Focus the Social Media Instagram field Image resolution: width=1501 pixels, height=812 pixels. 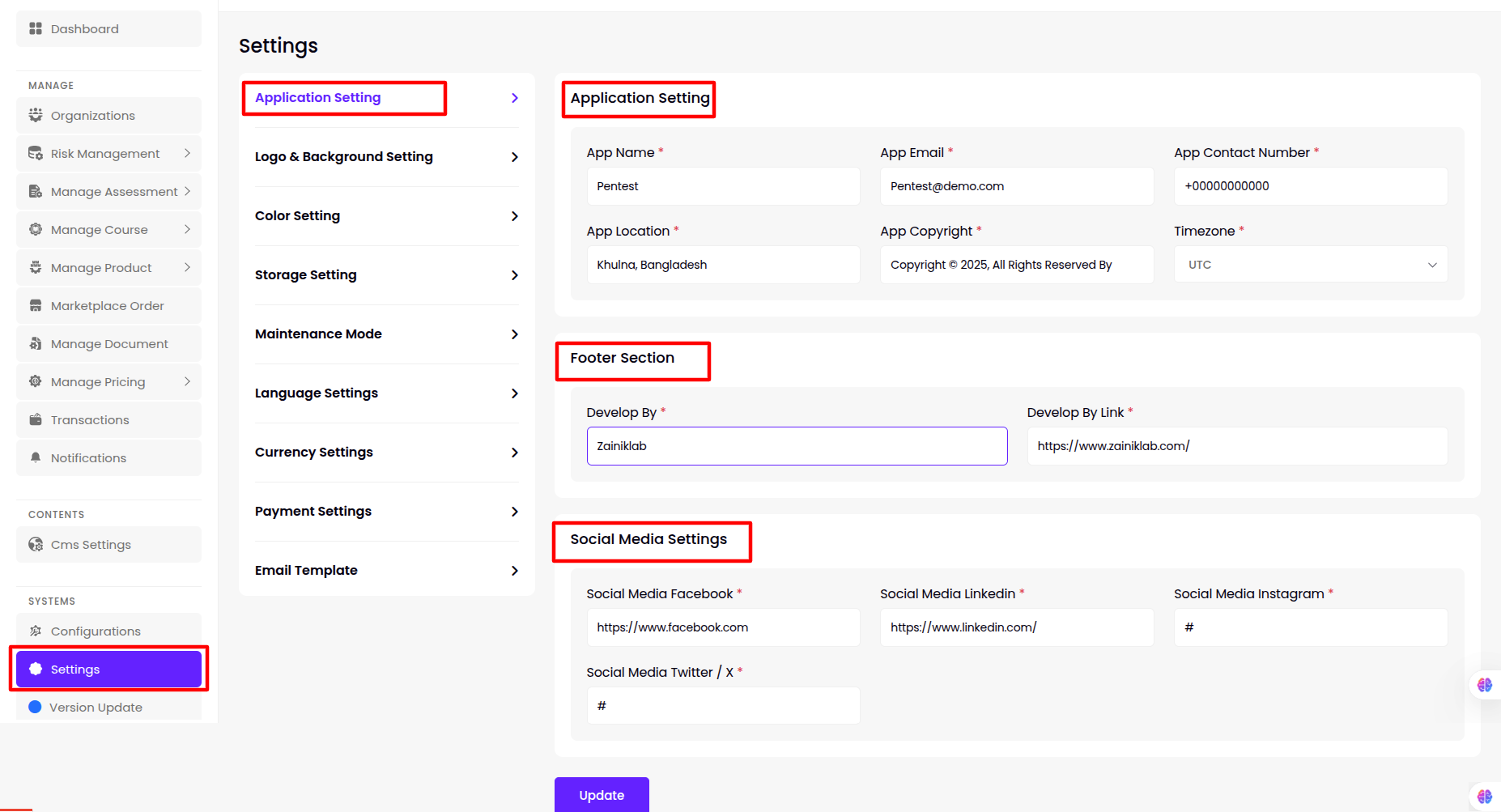pyautogui.click(x=1310, y=627)
